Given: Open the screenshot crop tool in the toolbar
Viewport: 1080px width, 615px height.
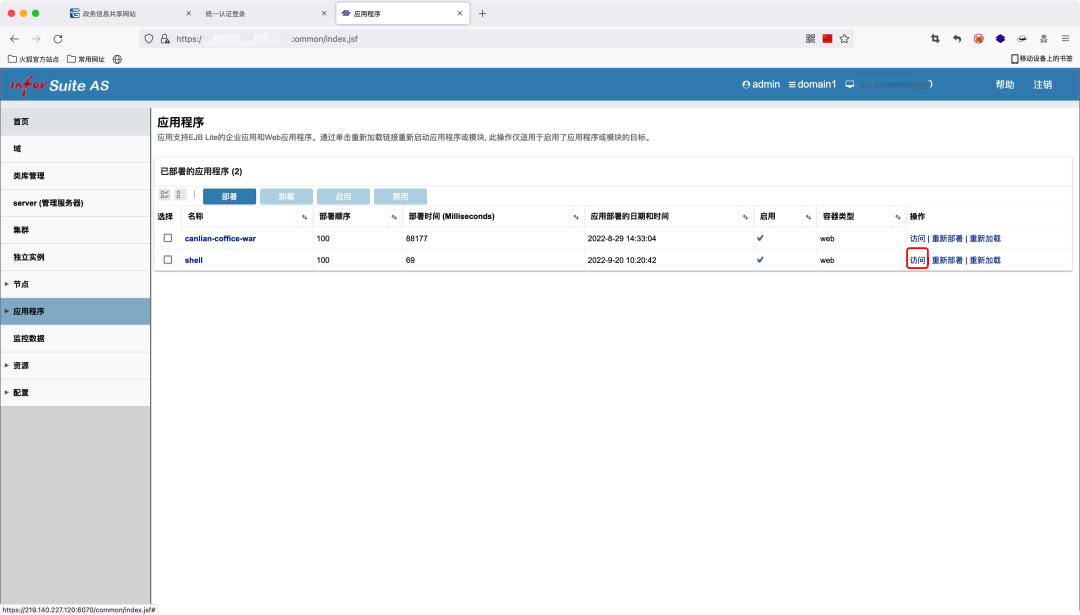Looking at the screenshot, I should click(935, 39).
